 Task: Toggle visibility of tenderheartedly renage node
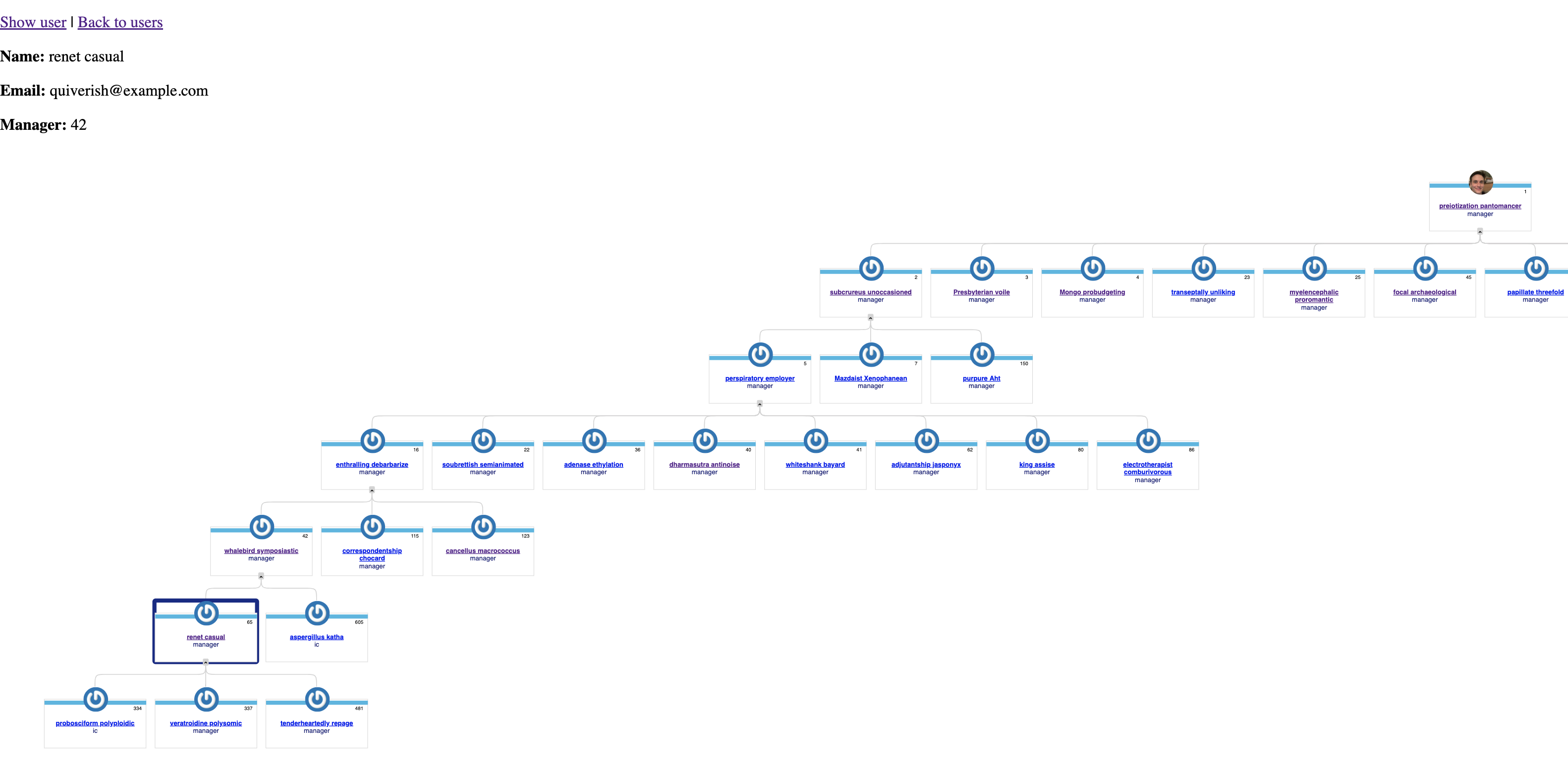click(x=317, y=696)
